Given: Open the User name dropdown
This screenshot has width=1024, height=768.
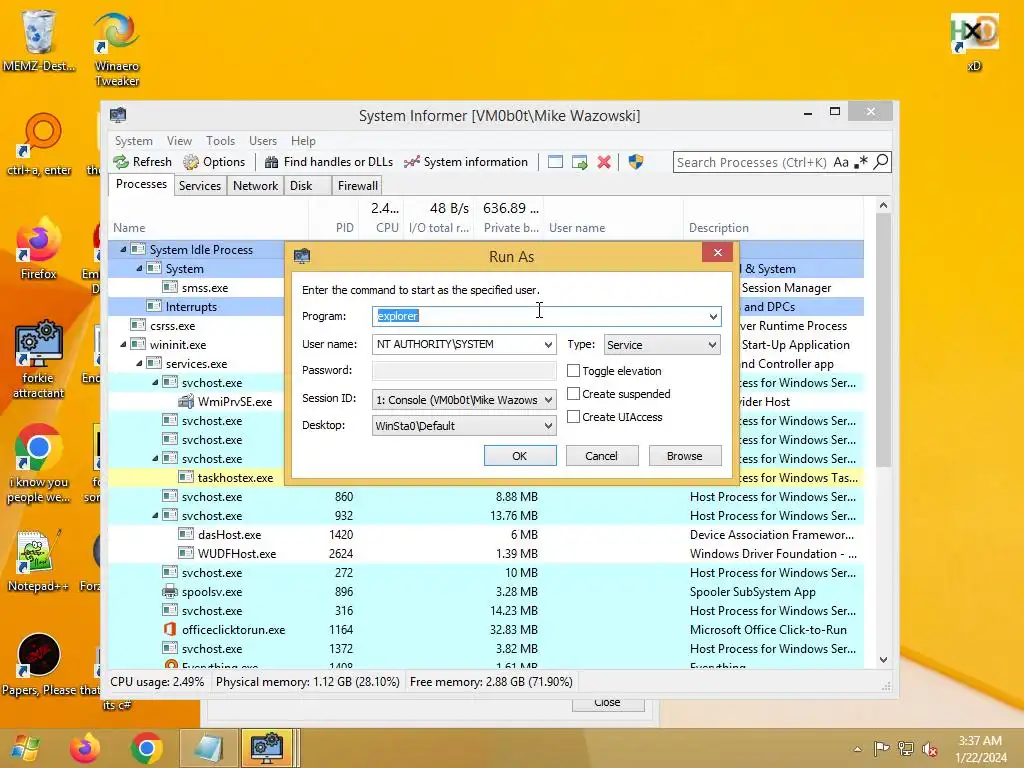Looking at the screenshot, I should click(547, 345).
